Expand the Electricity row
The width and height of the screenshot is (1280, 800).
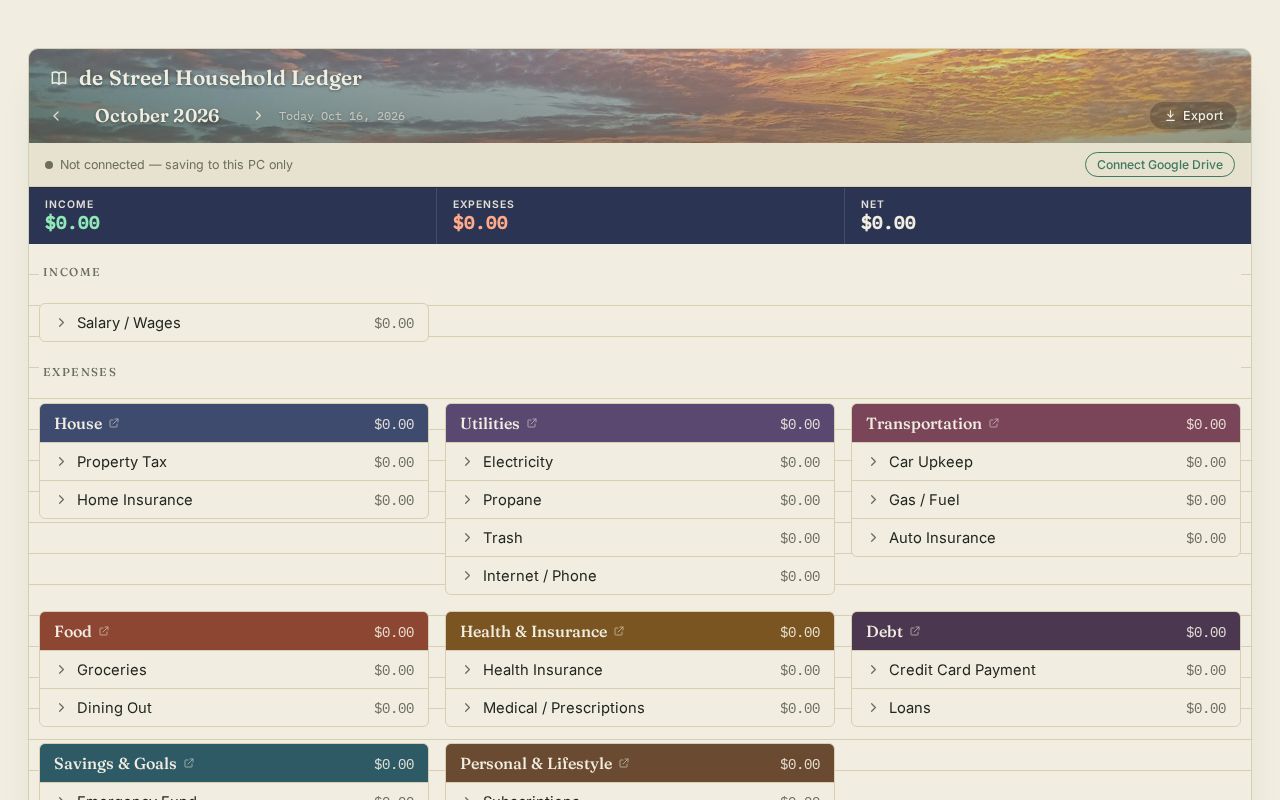pyautogui.click(x=640, y=462)
